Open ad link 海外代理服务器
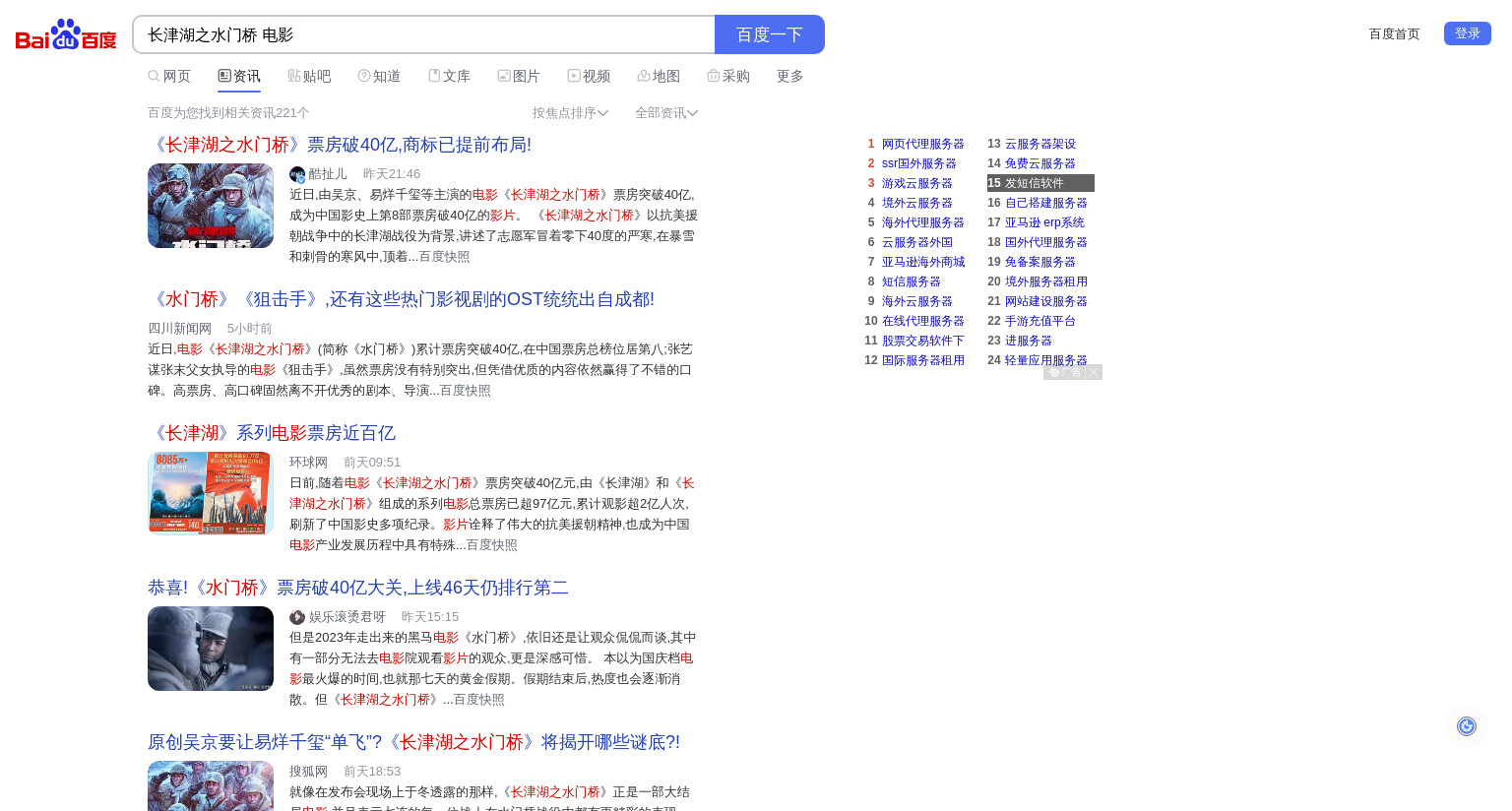 click(923, 222)
